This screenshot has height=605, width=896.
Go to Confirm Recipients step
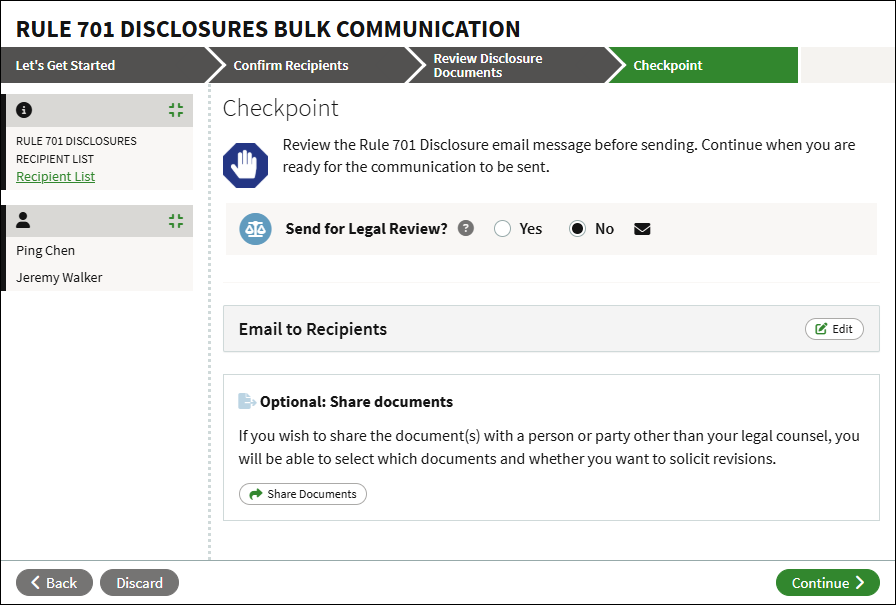tap(291, 66)
